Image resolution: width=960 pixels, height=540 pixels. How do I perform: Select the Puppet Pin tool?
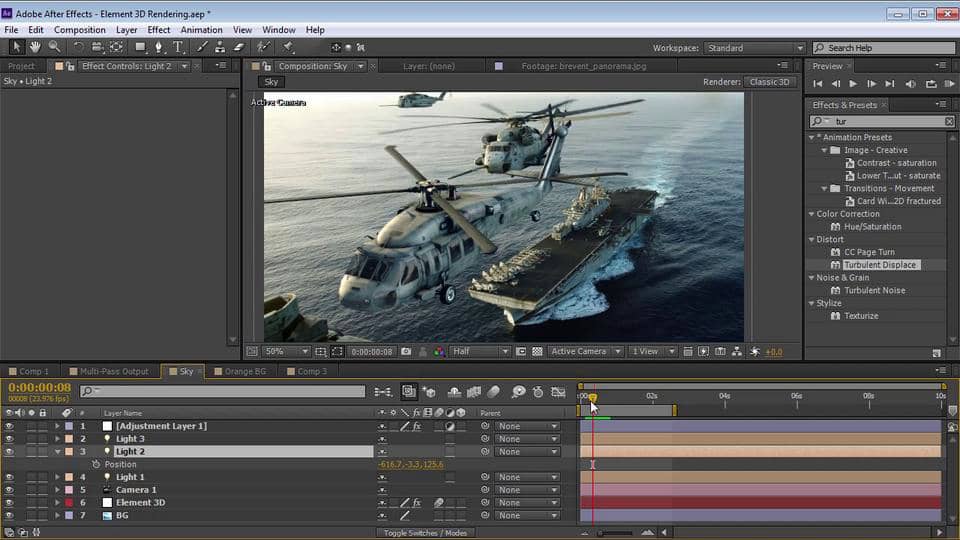[x=288, y=47]
